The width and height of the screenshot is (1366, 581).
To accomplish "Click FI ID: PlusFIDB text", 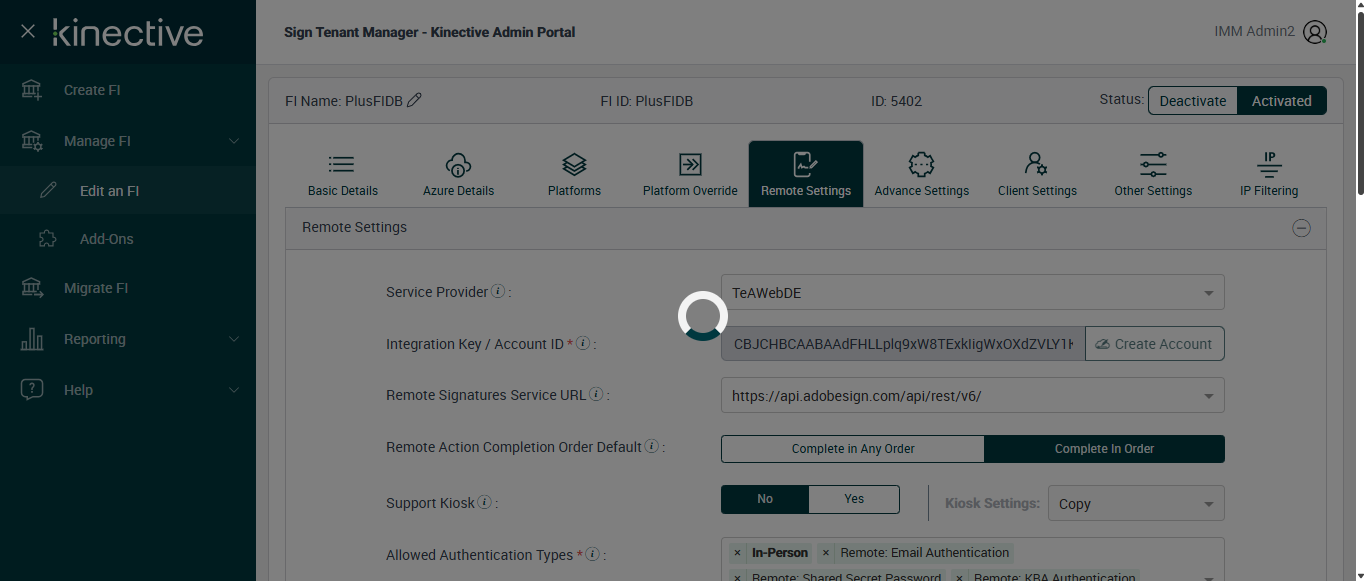I will [646, 101].
